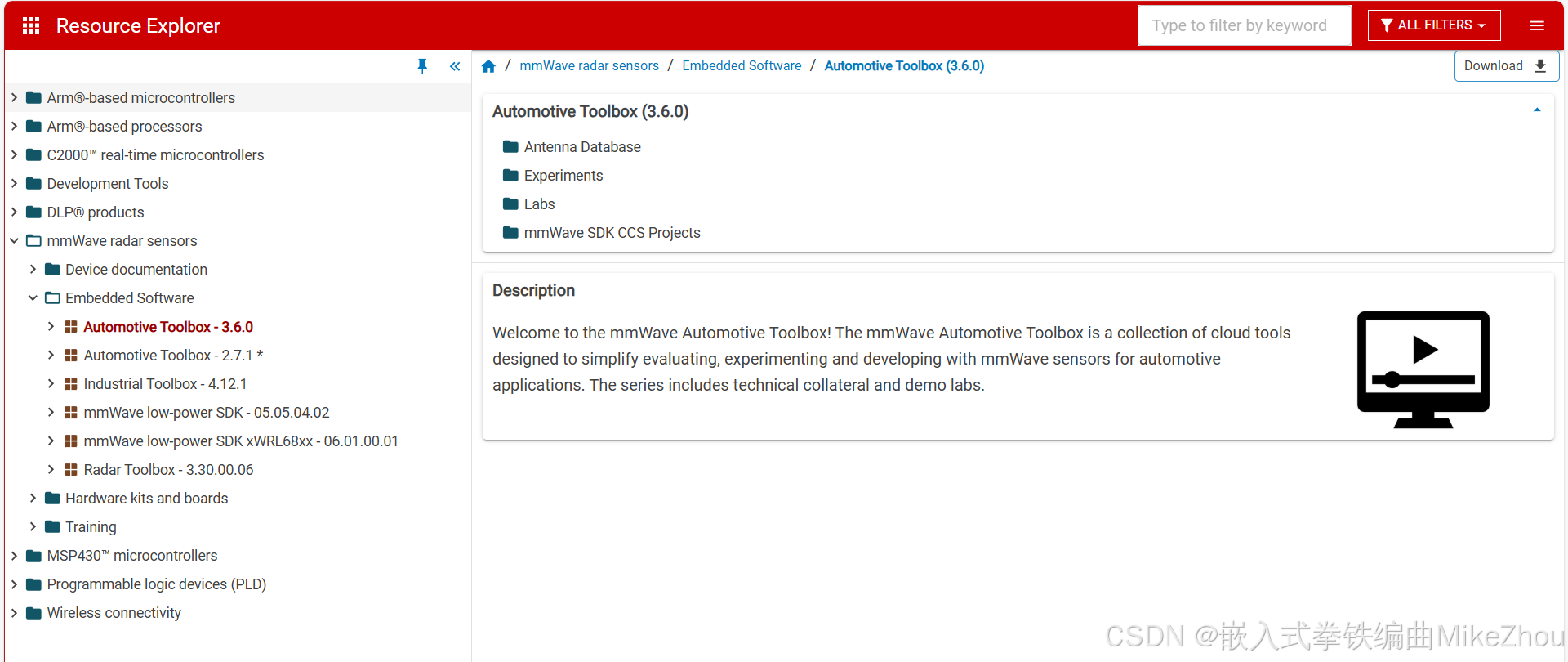
Task: Select mmWave low-power SDK - 05.05.04.02
Action: click(x=207, y=413)
